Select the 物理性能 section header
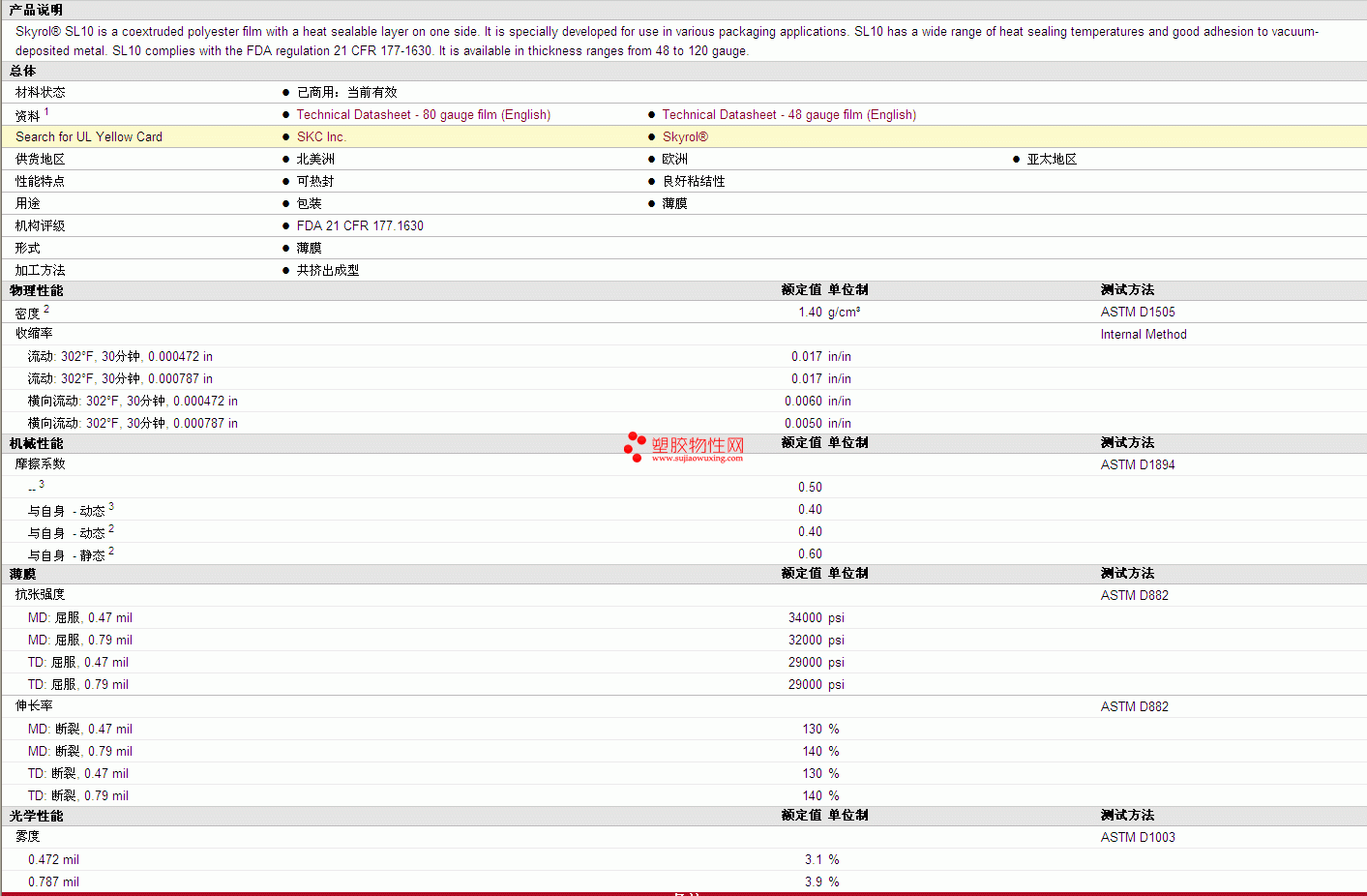 36,290
